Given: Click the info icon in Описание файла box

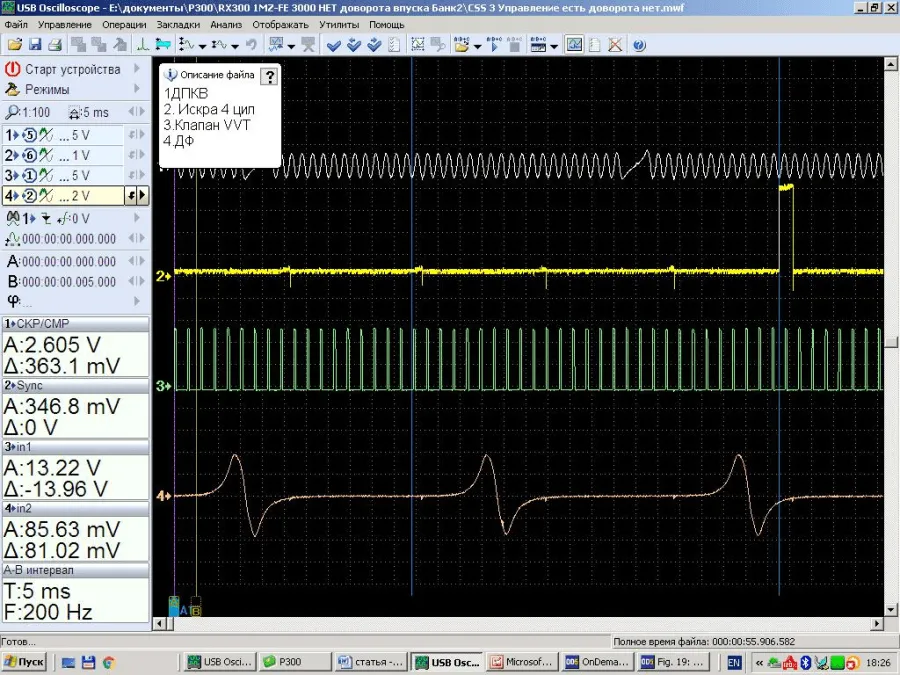Looking at the screenshot, I should point(170,75).
